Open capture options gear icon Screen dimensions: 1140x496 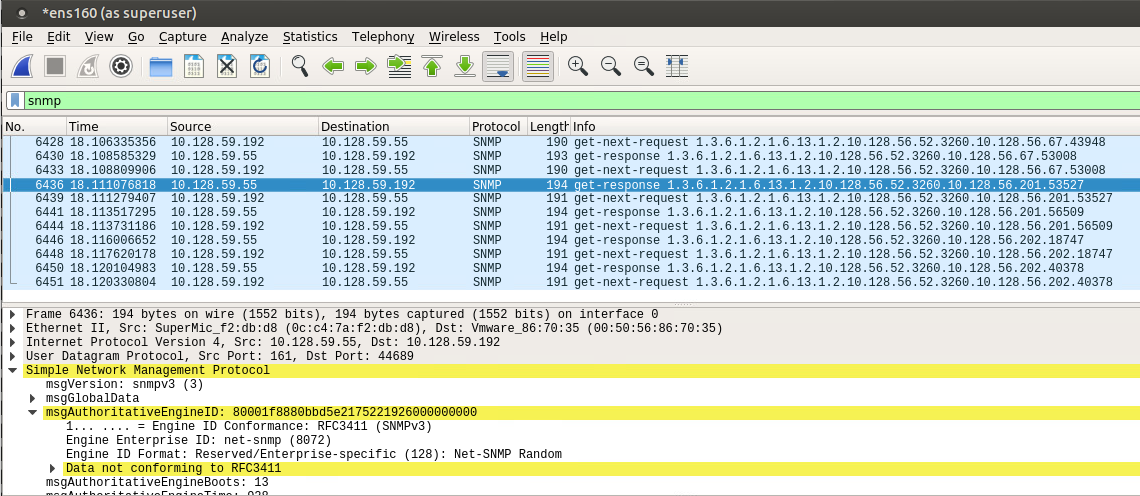(x=121, y=66)
